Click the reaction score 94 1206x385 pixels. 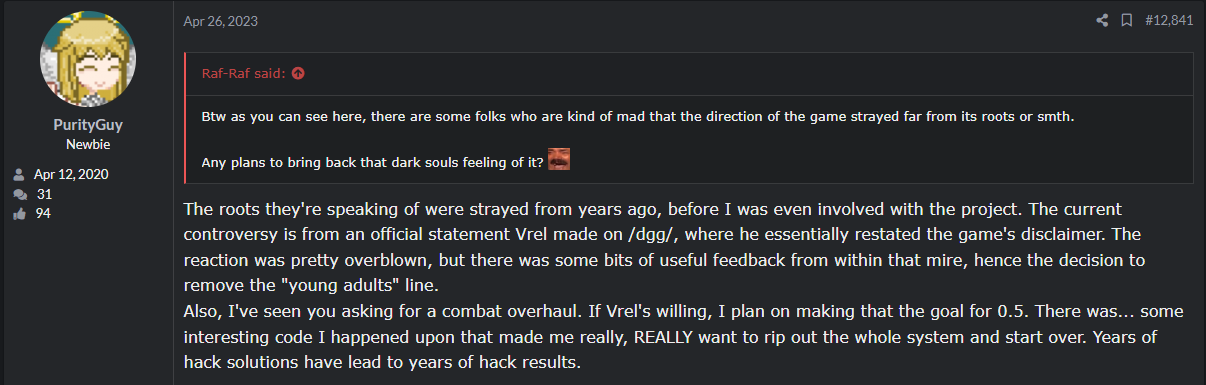(43, 213)
